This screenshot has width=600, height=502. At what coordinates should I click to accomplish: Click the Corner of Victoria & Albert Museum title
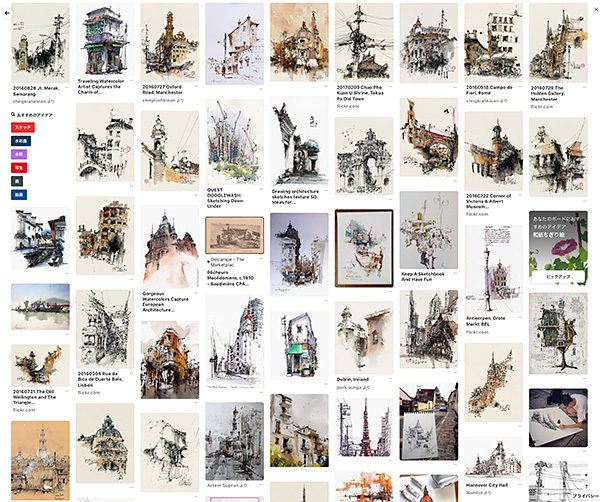tap(489, 201)
